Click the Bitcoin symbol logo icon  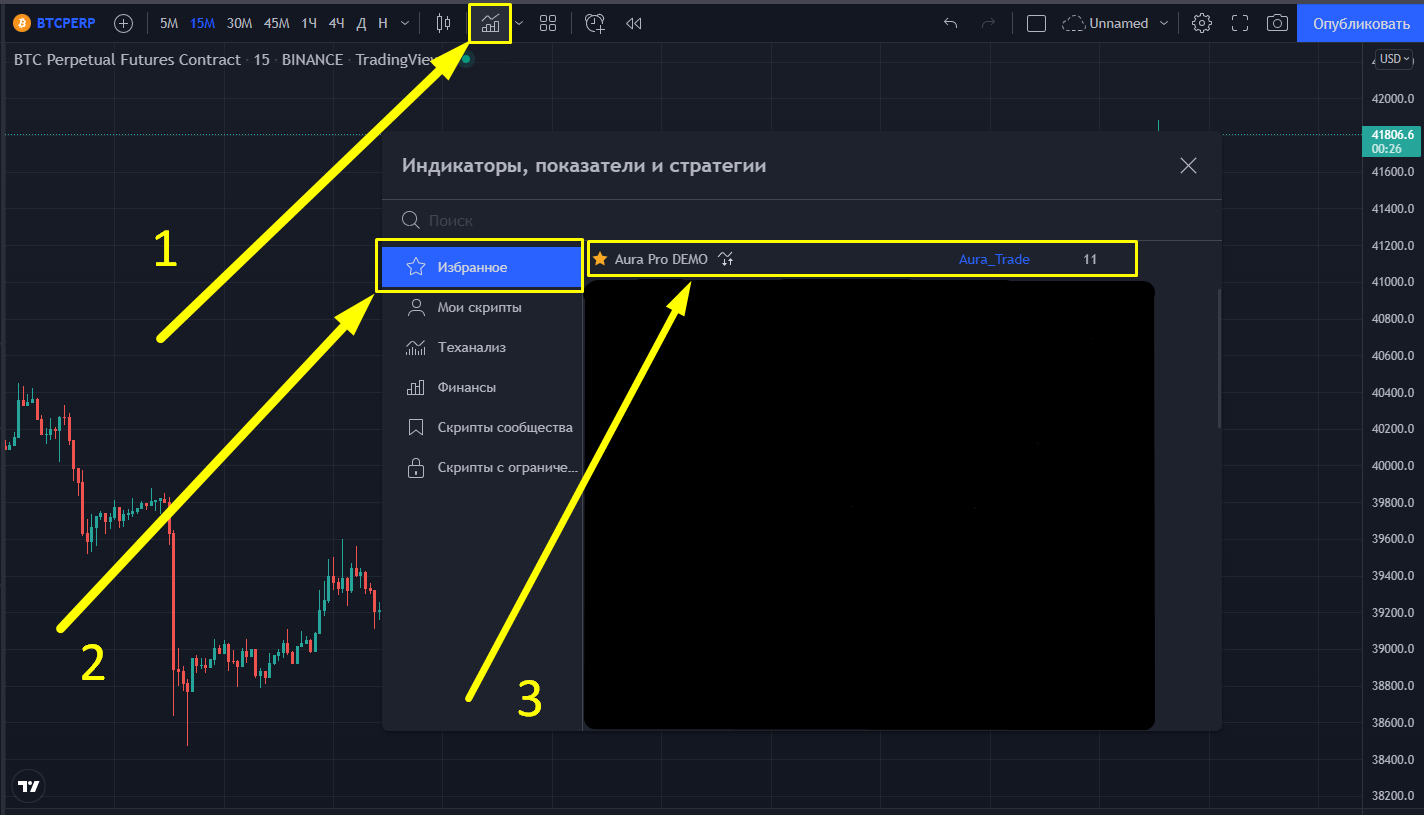21,23
